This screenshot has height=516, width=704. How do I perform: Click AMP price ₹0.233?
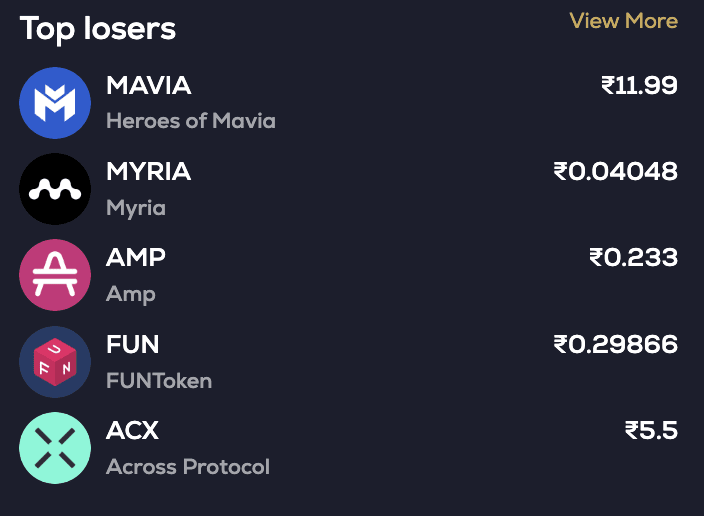[x=633, y=258]
